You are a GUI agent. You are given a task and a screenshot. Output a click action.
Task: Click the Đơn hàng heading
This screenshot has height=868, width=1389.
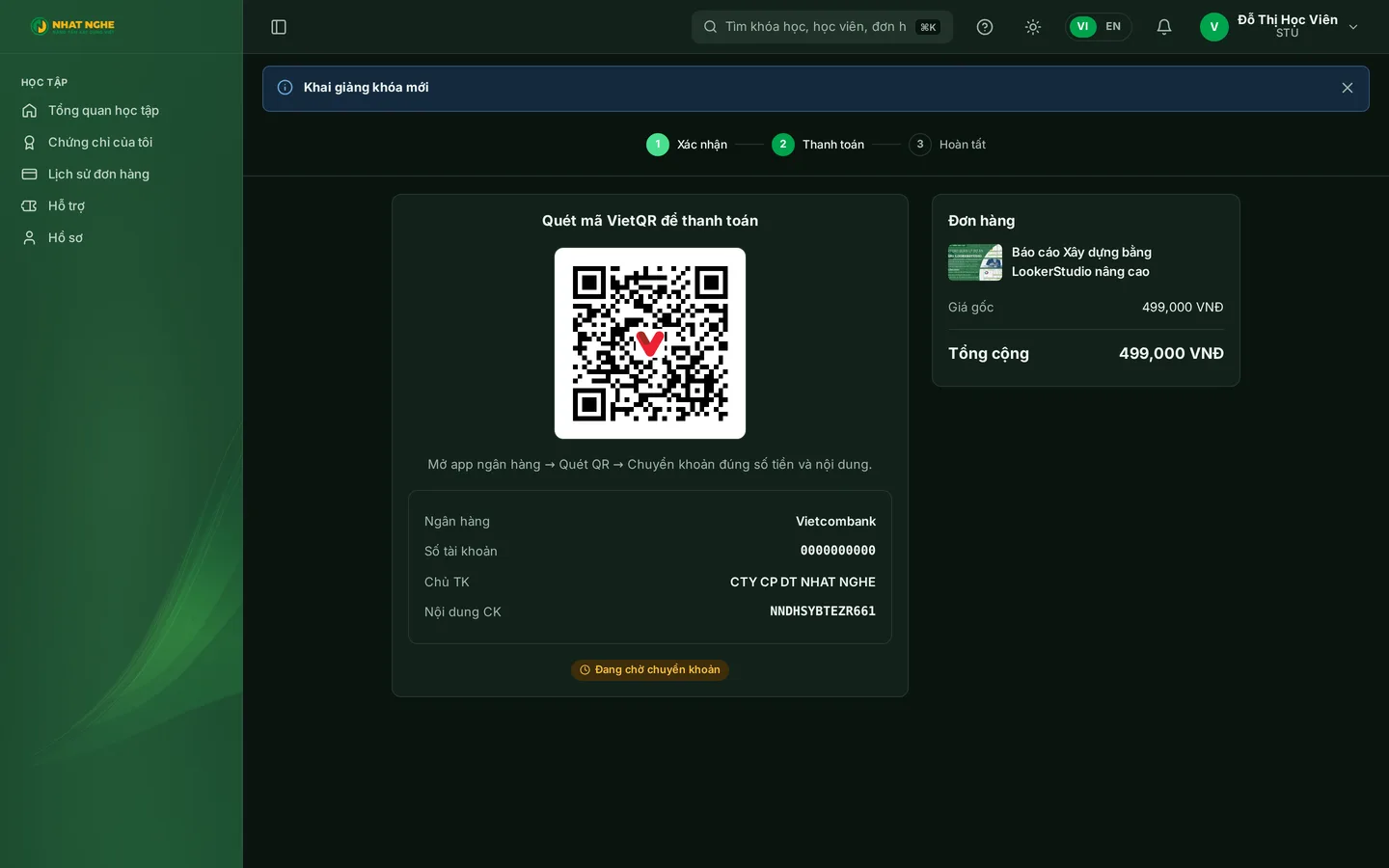pyautogui.click(x=982, y=221)
